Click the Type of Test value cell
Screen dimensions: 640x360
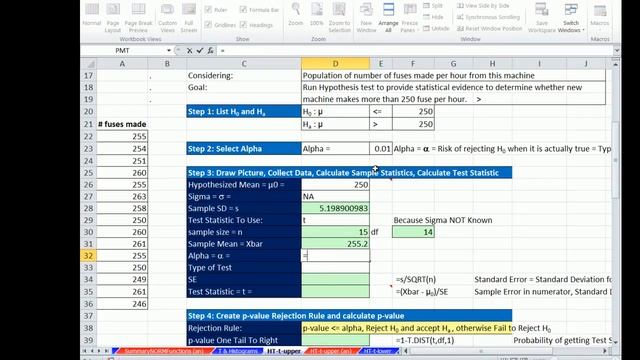click(335, 268)
